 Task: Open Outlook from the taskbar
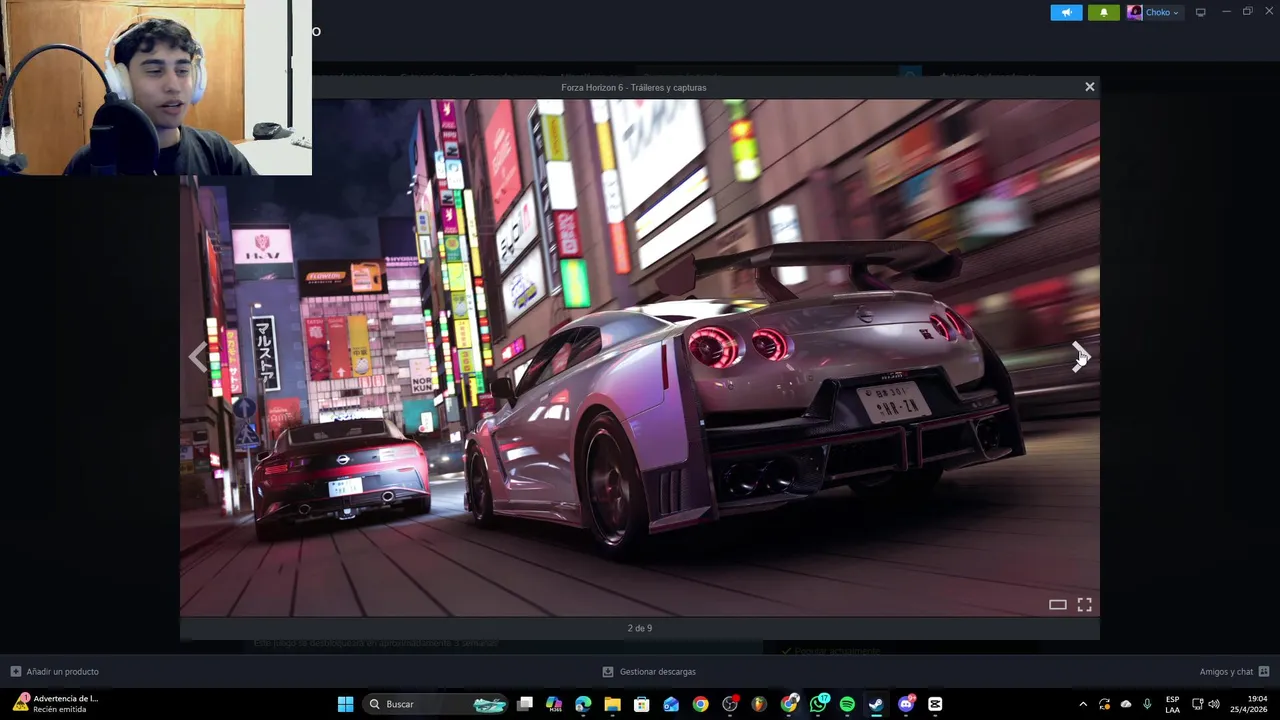(x=671, y=704)
